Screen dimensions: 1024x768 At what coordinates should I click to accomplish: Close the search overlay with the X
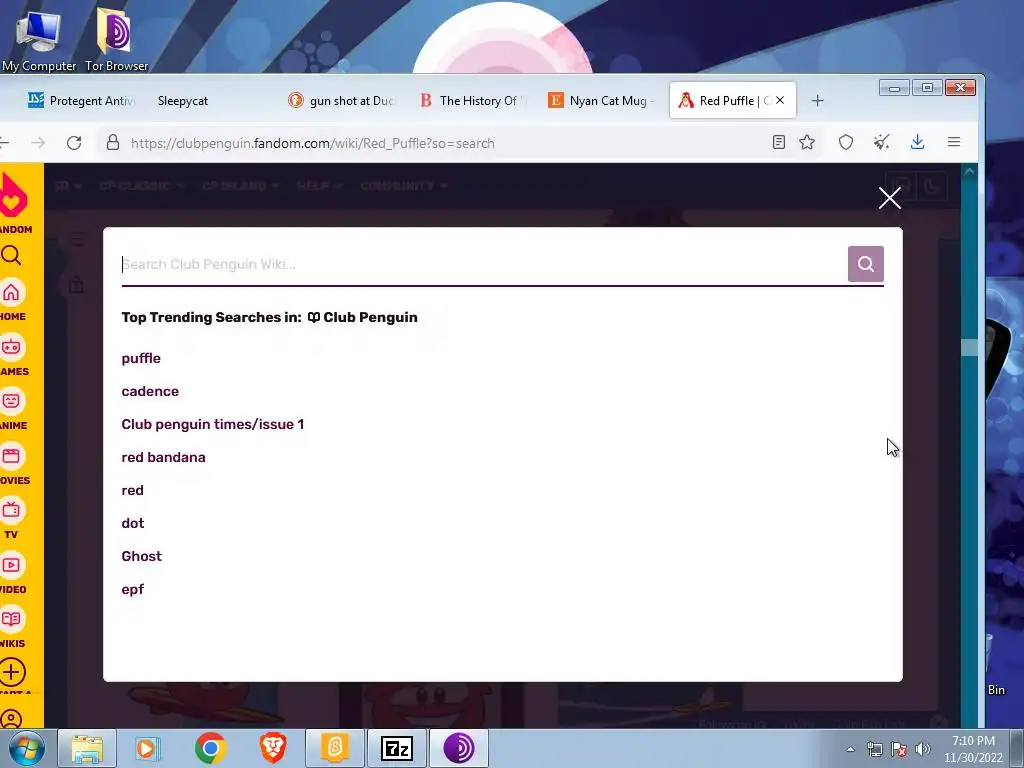click(889, 198)
